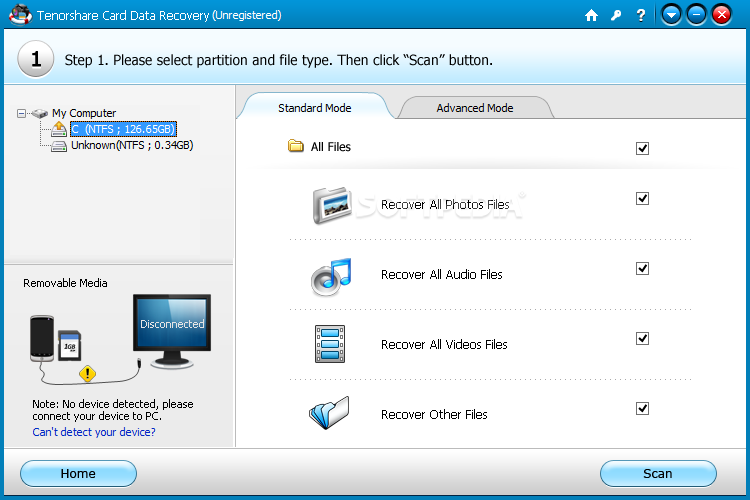
Task: Click the C drive icon
Action: click(59, 129)
